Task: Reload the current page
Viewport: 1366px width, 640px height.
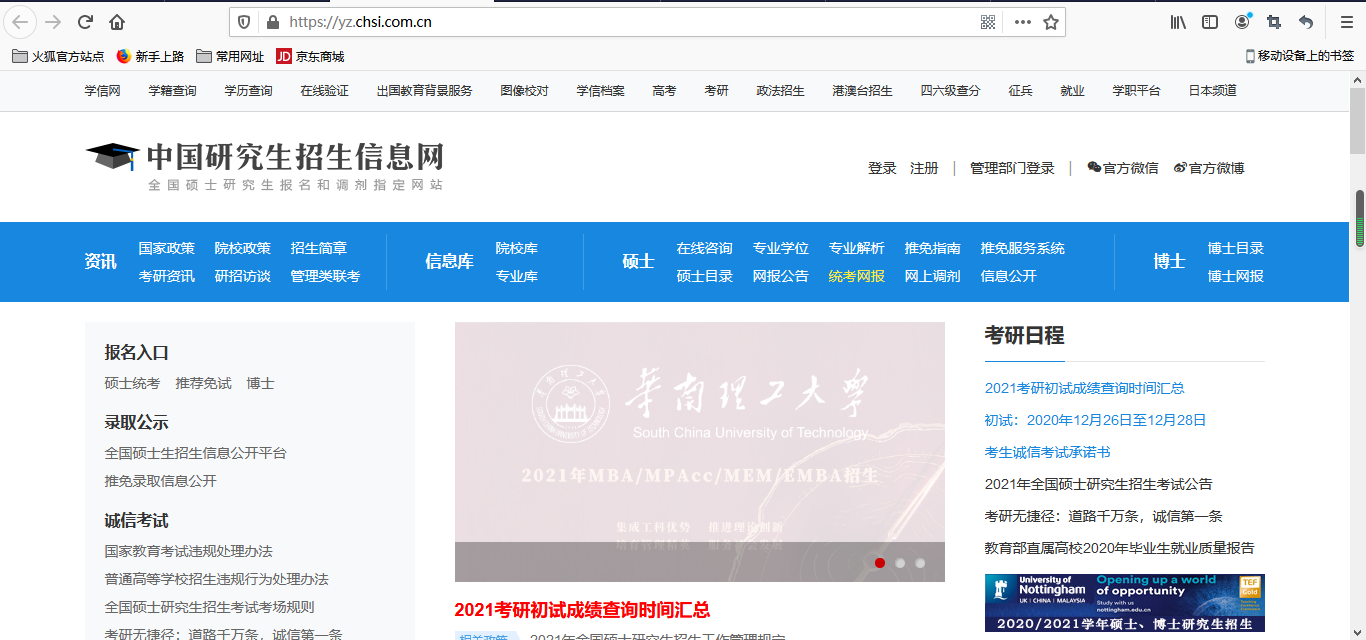Action: click(x=85, y=22)
